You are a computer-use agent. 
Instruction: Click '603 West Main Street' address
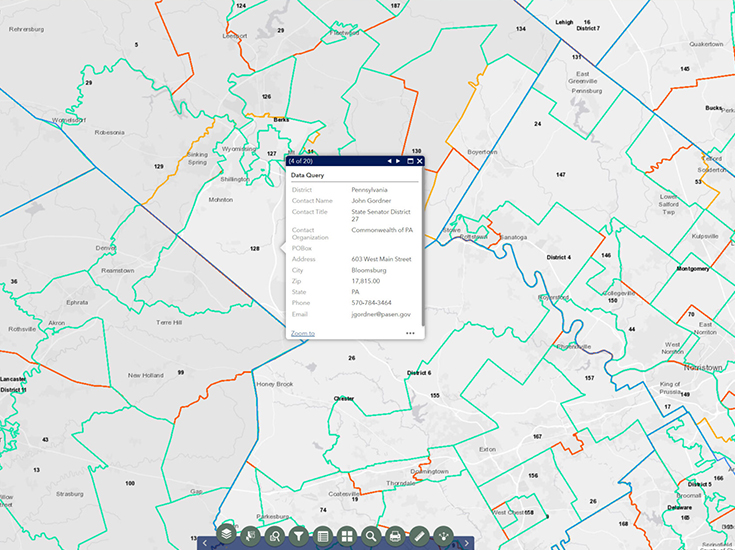click(382, 259)
